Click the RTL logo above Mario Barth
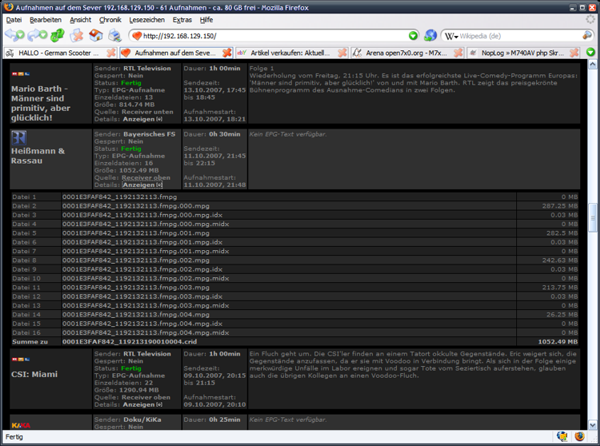This screenshot has height=446, width=600. 21,74
